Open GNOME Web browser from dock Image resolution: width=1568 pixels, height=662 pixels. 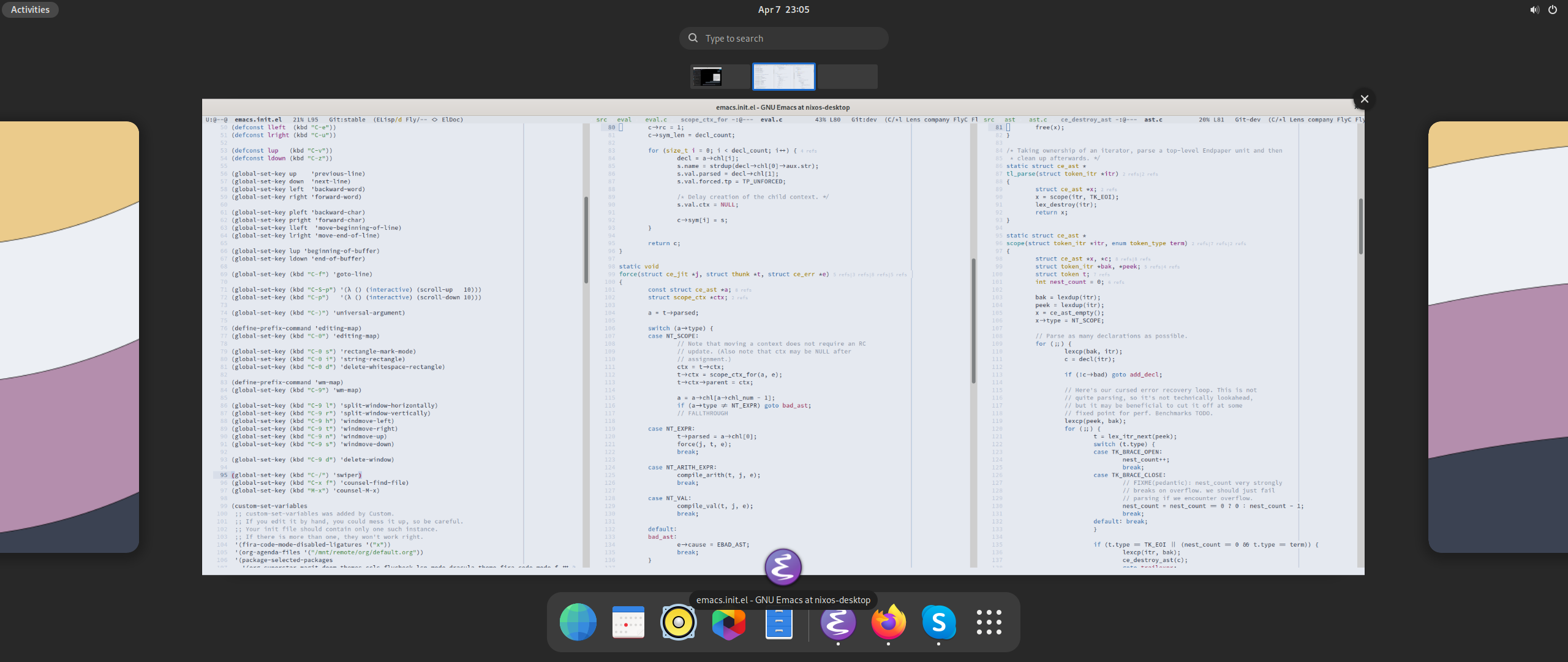point(578,622)
